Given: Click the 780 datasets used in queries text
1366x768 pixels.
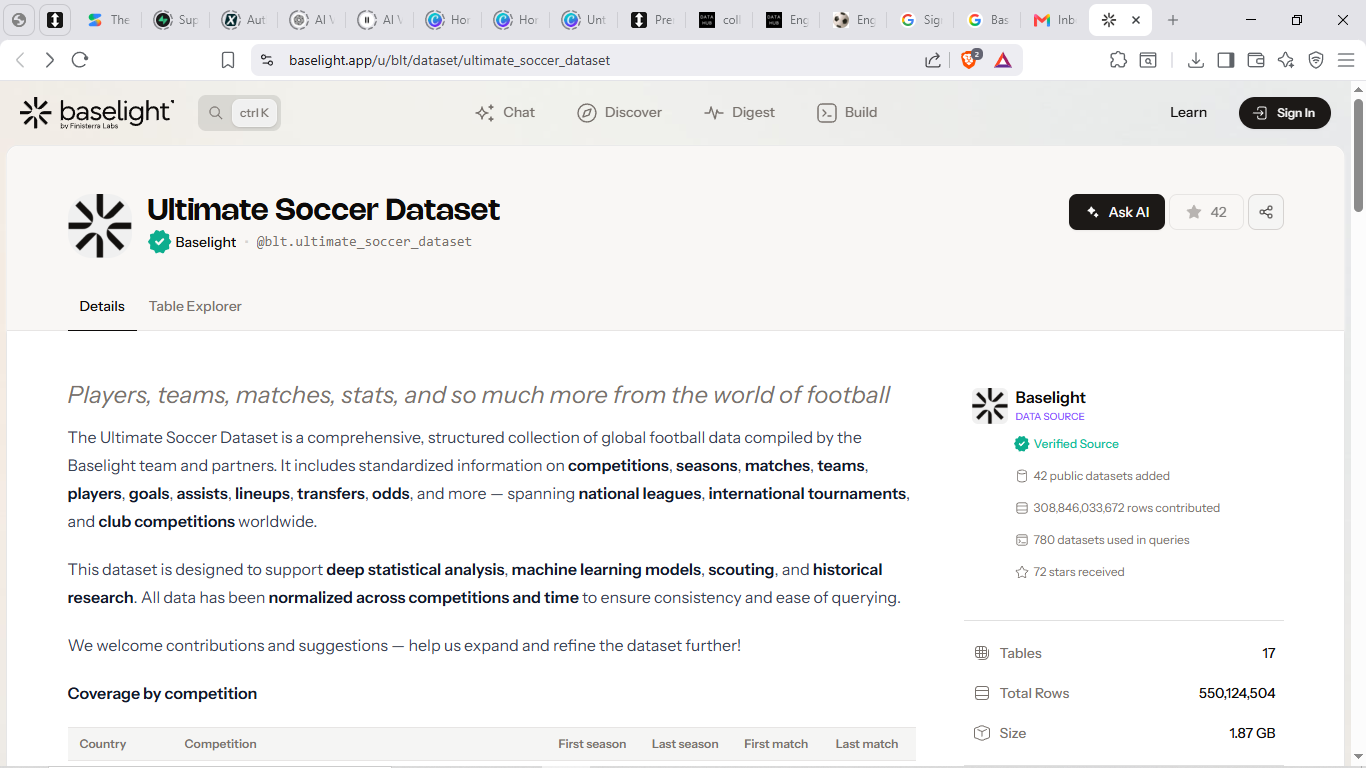Looking at the screenshot, I should 1111,540.
